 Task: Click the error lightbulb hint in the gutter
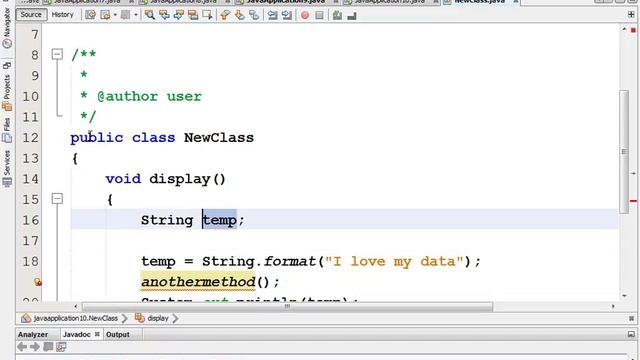point(38,282)
